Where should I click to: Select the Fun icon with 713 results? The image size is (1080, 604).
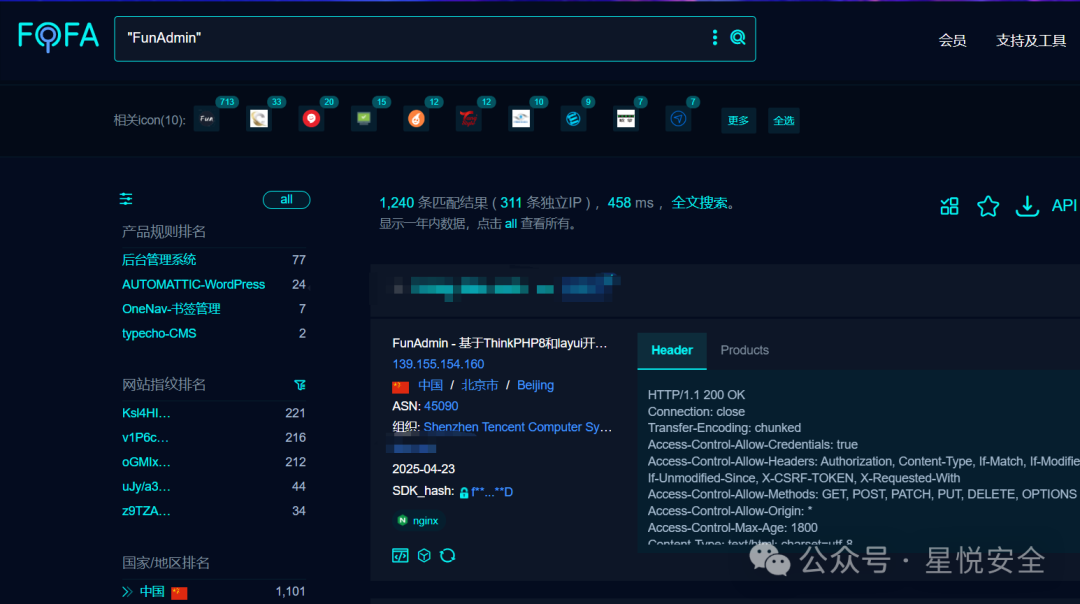(207, 119)
